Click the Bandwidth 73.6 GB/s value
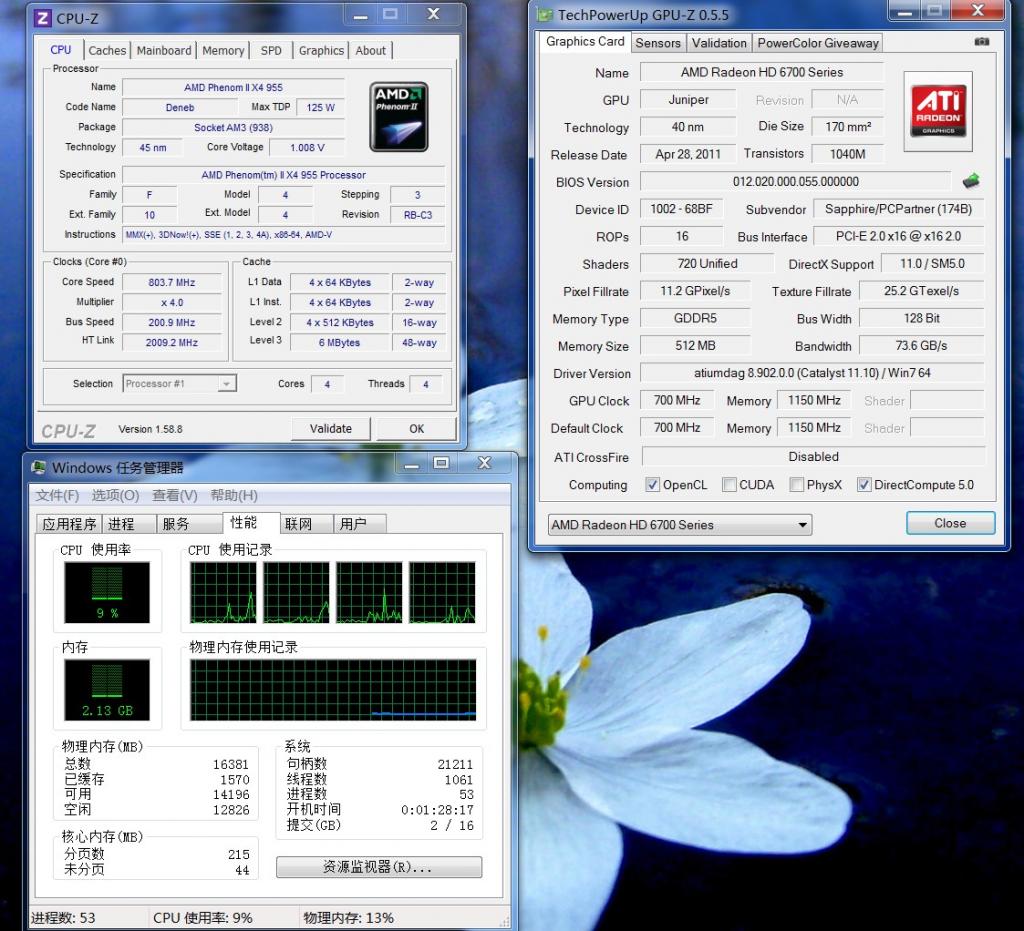This screenshot has height=931, width=1024. [x=921, y=345]
